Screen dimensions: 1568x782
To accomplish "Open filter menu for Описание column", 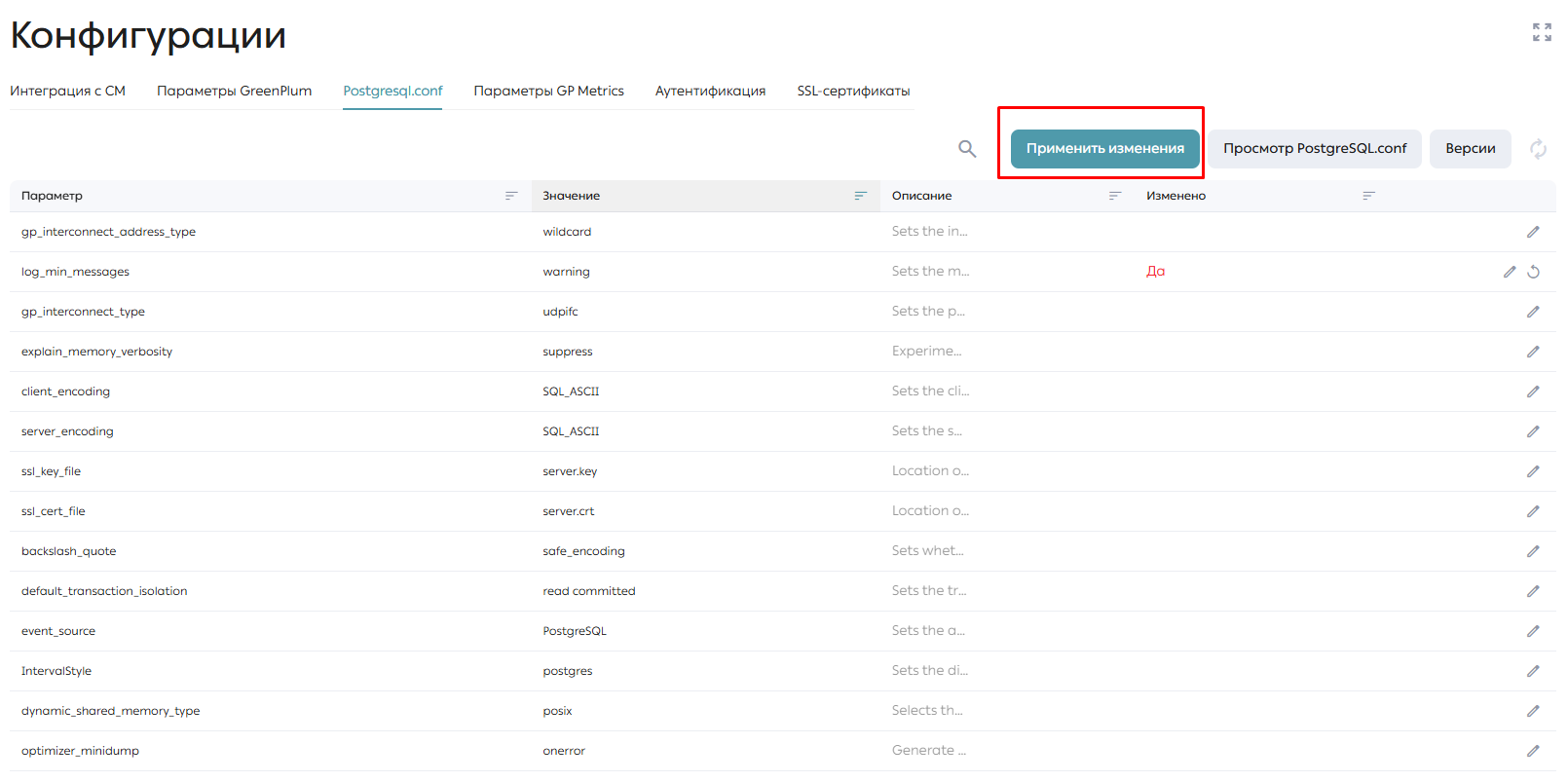I will click(x=1115, y=196).
